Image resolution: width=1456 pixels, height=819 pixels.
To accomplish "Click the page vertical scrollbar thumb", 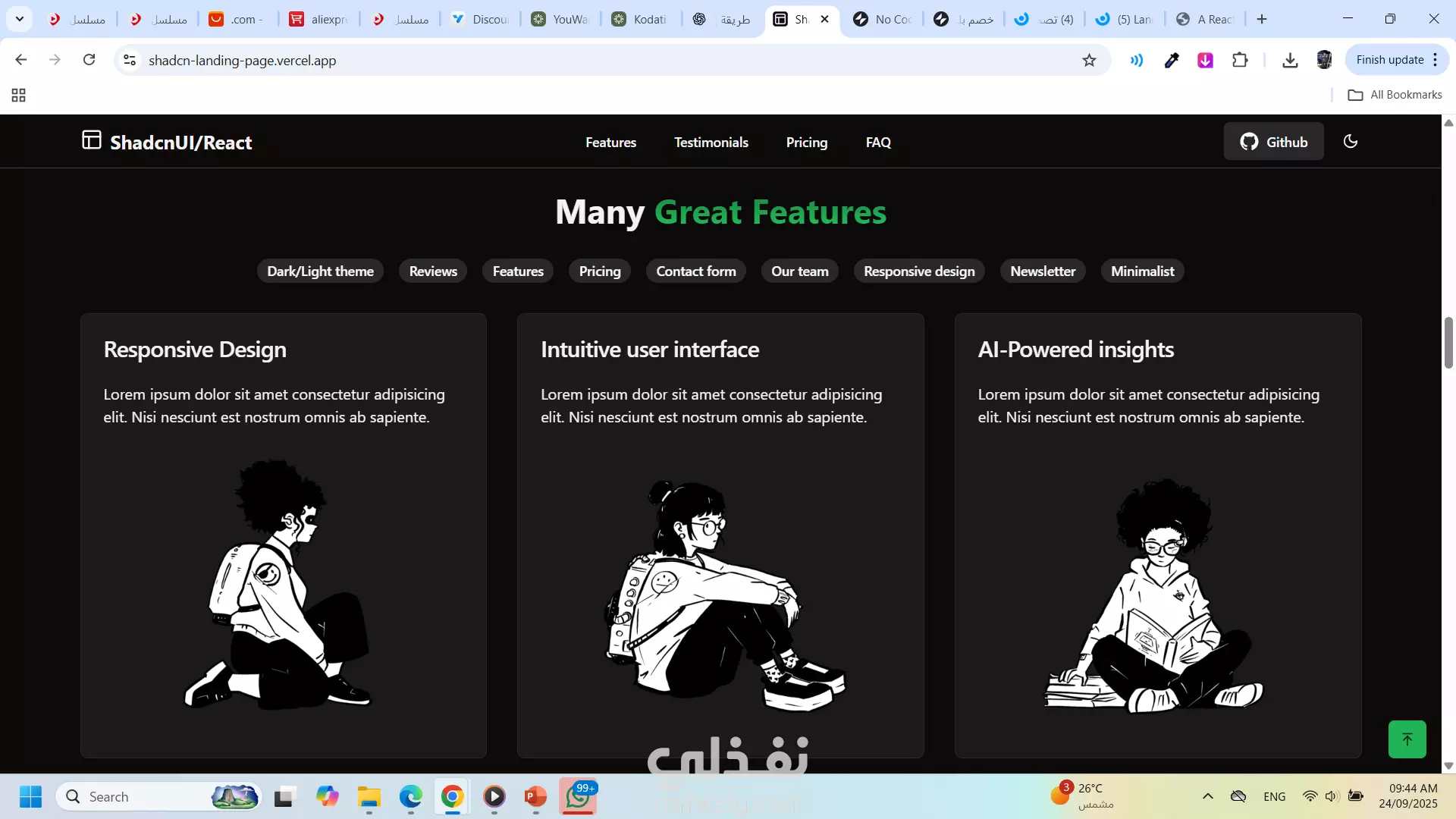I will (1448, 343).
